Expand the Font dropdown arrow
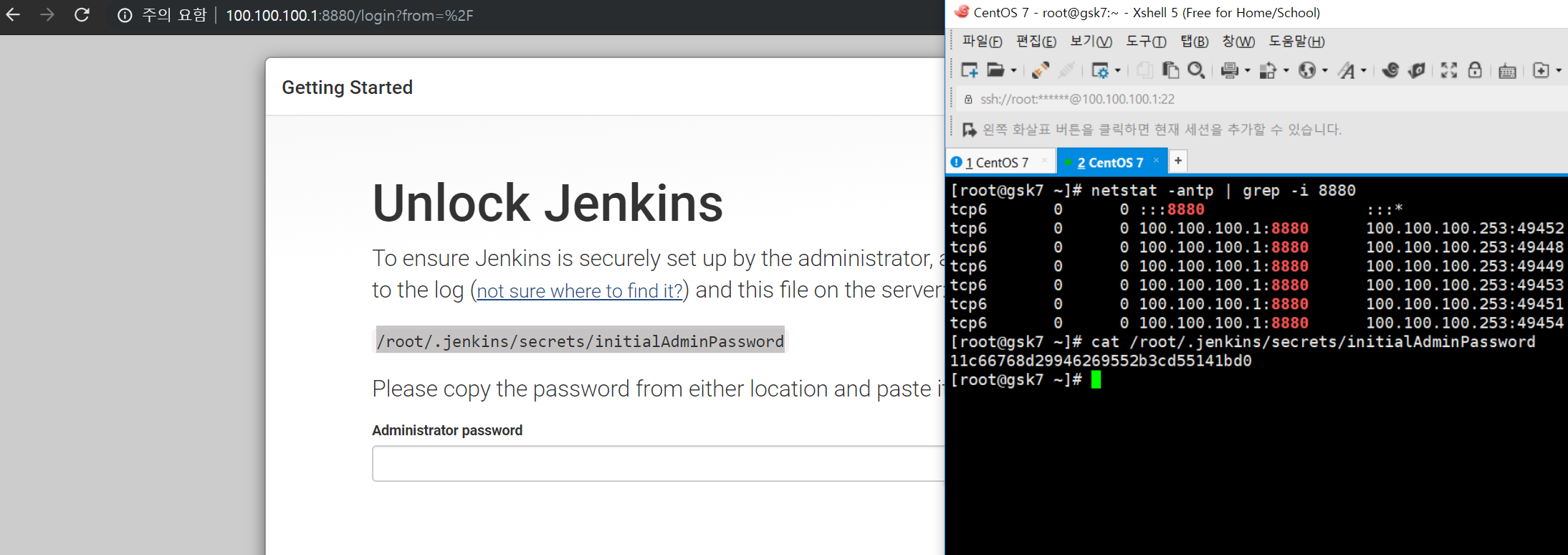Screen dimensions: 1568x555 click(1364, 70)
